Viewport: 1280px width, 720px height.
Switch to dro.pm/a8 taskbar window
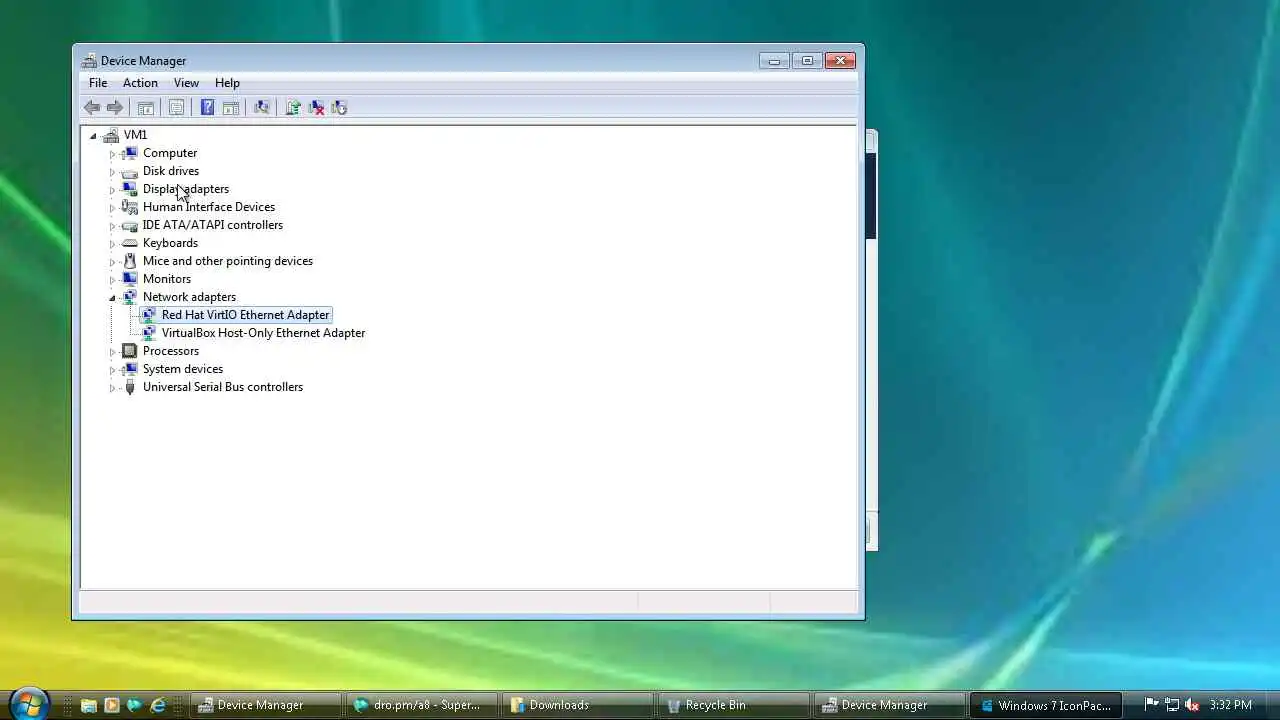point(421,705)
